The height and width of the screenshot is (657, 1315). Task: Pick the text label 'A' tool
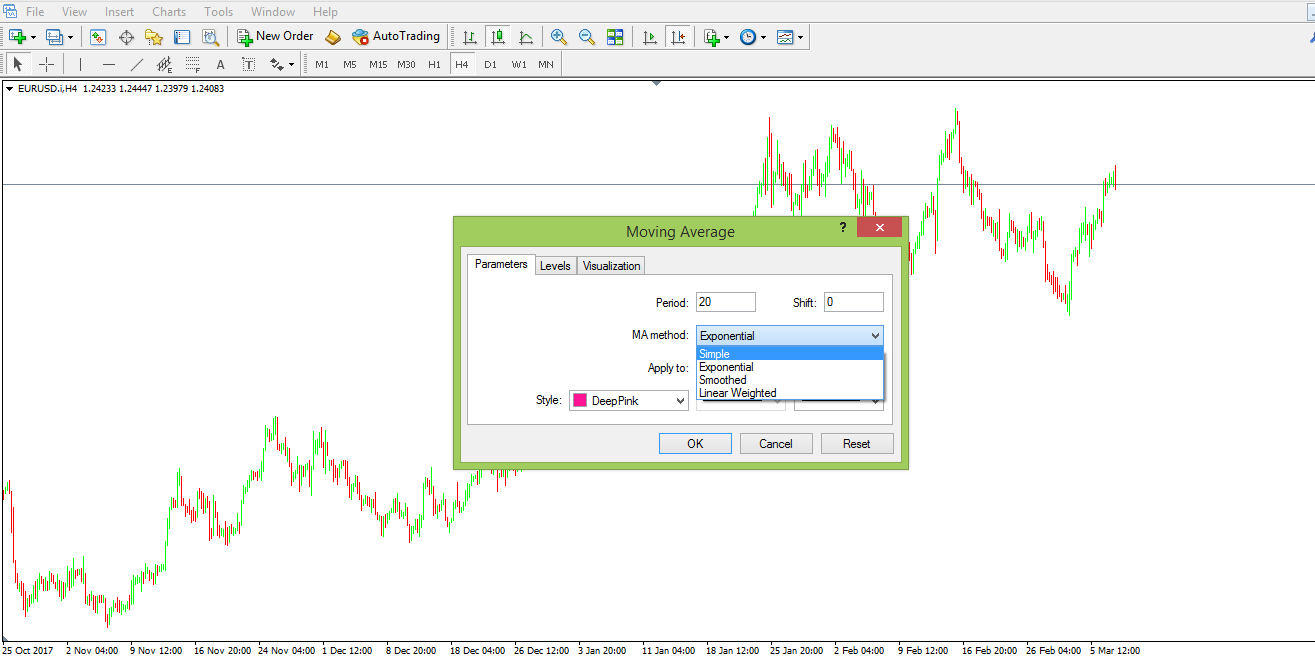click(x=221, y=65)
